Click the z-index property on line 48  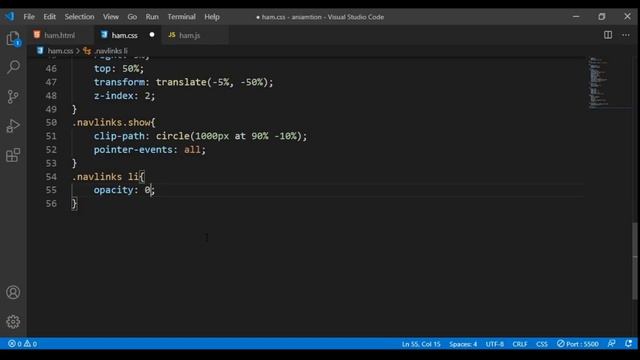pyautogui.click(x=113, y=96)
